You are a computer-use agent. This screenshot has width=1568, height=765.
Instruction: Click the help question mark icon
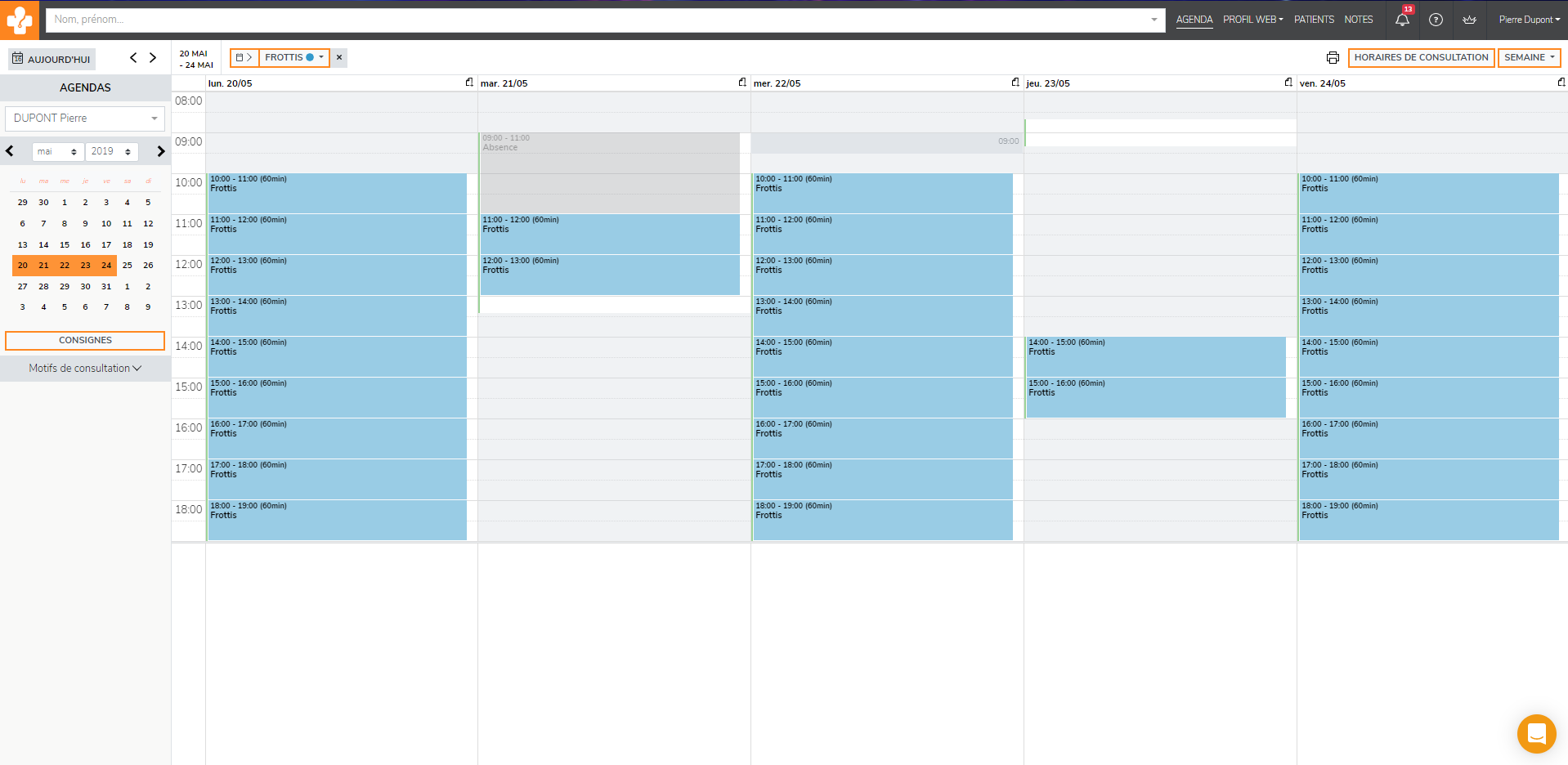pos(1436,20)
